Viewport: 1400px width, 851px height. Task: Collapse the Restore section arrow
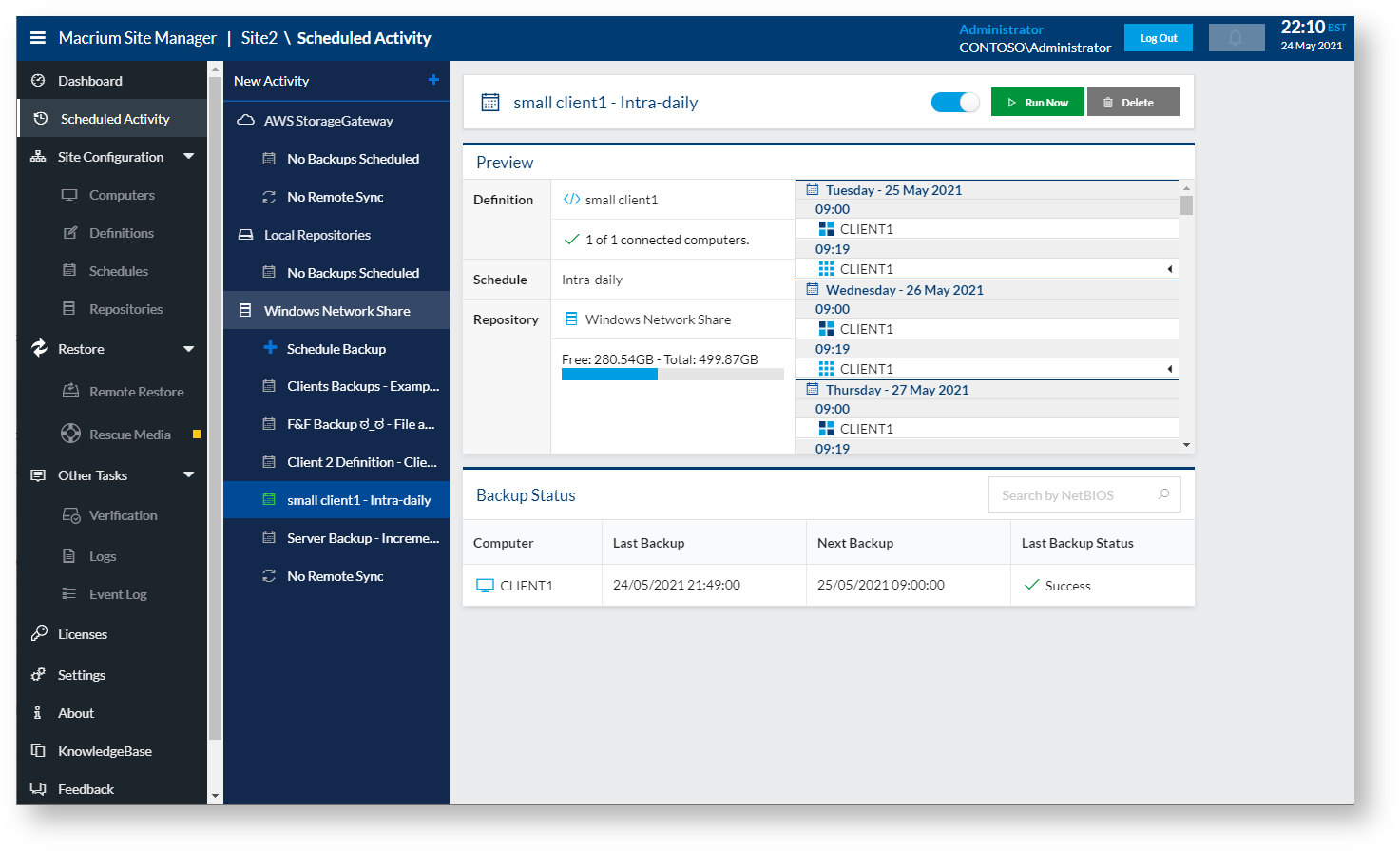pos(188,349)
